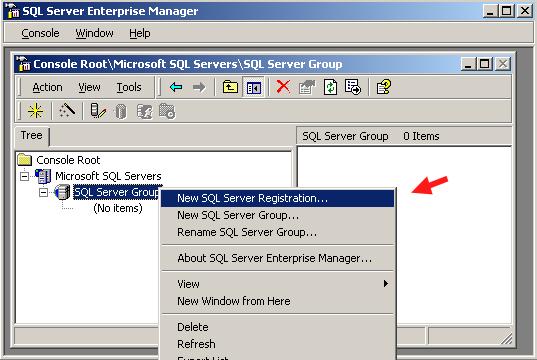Select SQL Server Group tree label

(x=117, y=192)
